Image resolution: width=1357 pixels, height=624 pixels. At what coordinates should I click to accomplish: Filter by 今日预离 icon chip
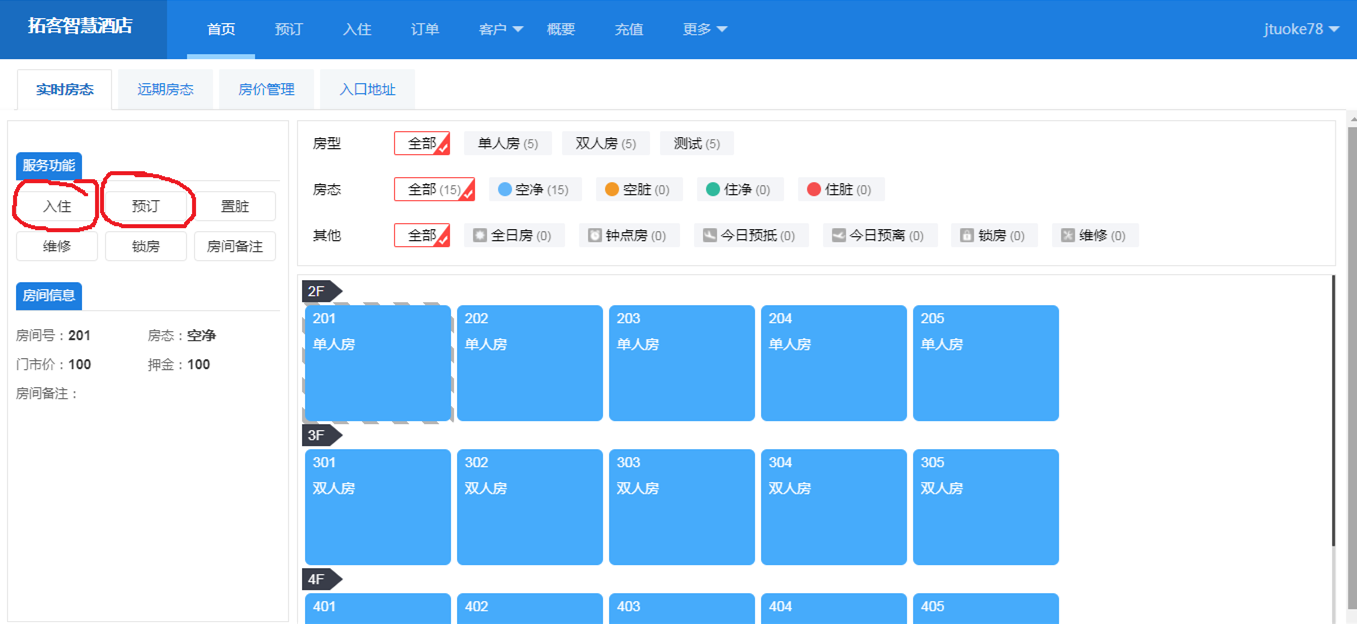coord(880,236)
